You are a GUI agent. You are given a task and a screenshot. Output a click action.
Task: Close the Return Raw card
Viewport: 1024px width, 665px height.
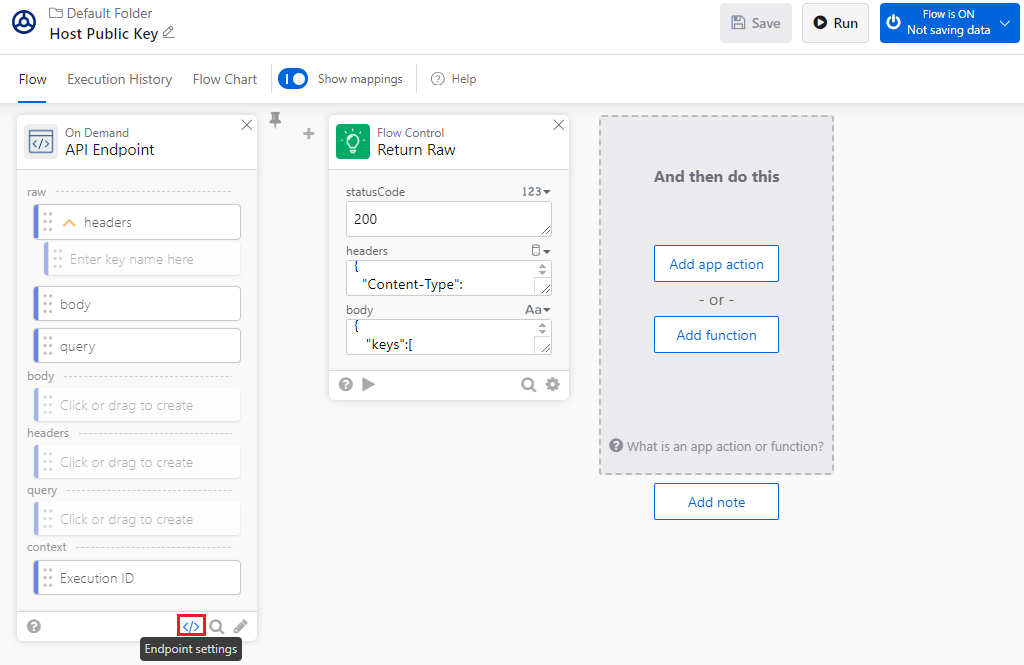pyautogui.click(x=559, y=125)
